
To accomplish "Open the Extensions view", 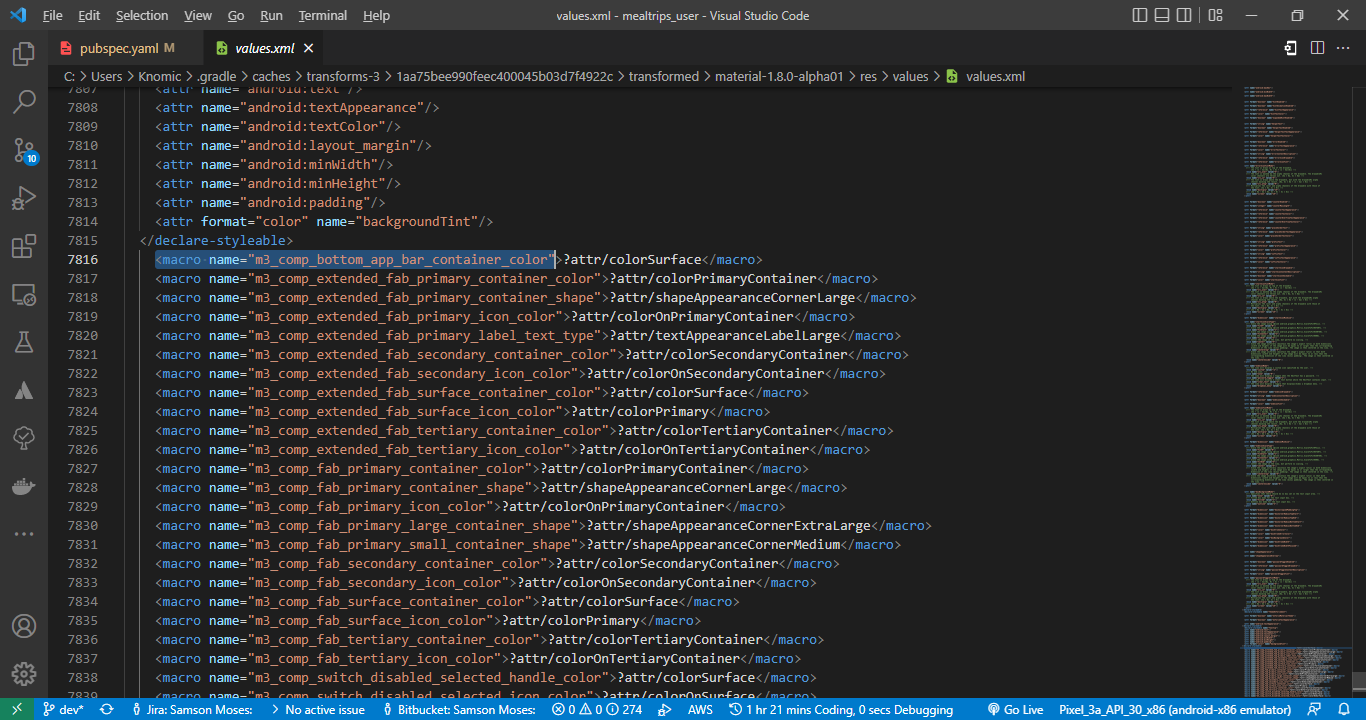I will pos(24,246).
